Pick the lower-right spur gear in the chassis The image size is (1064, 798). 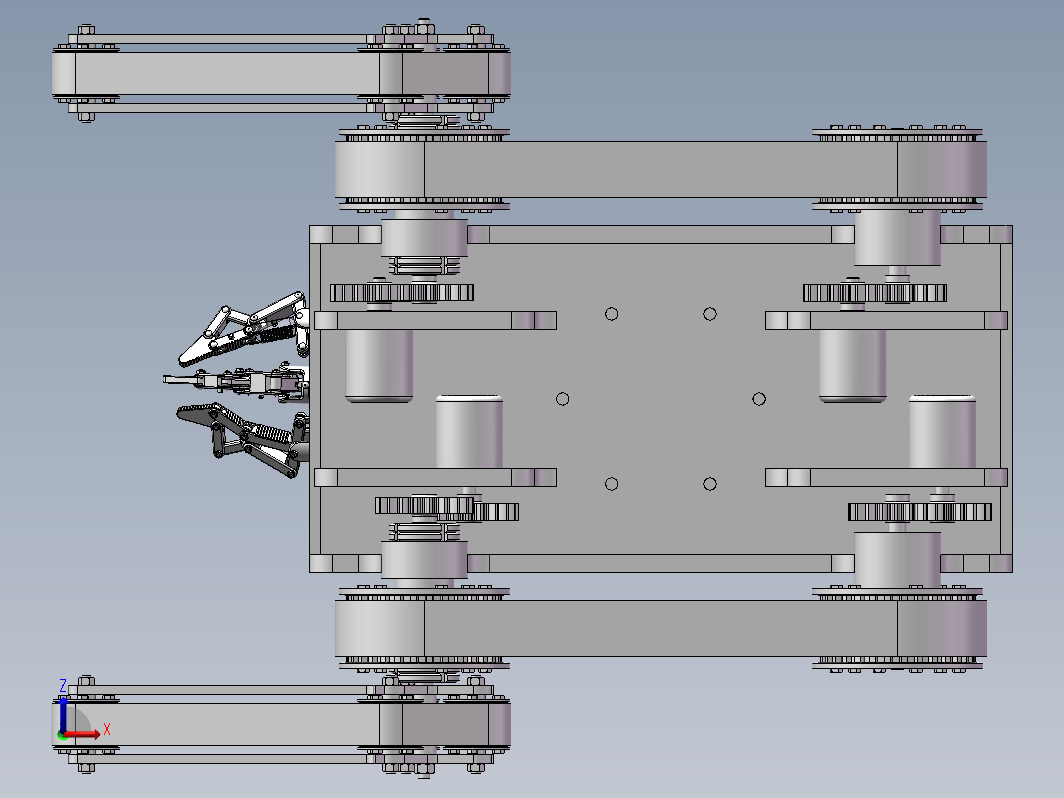point(919,512)
